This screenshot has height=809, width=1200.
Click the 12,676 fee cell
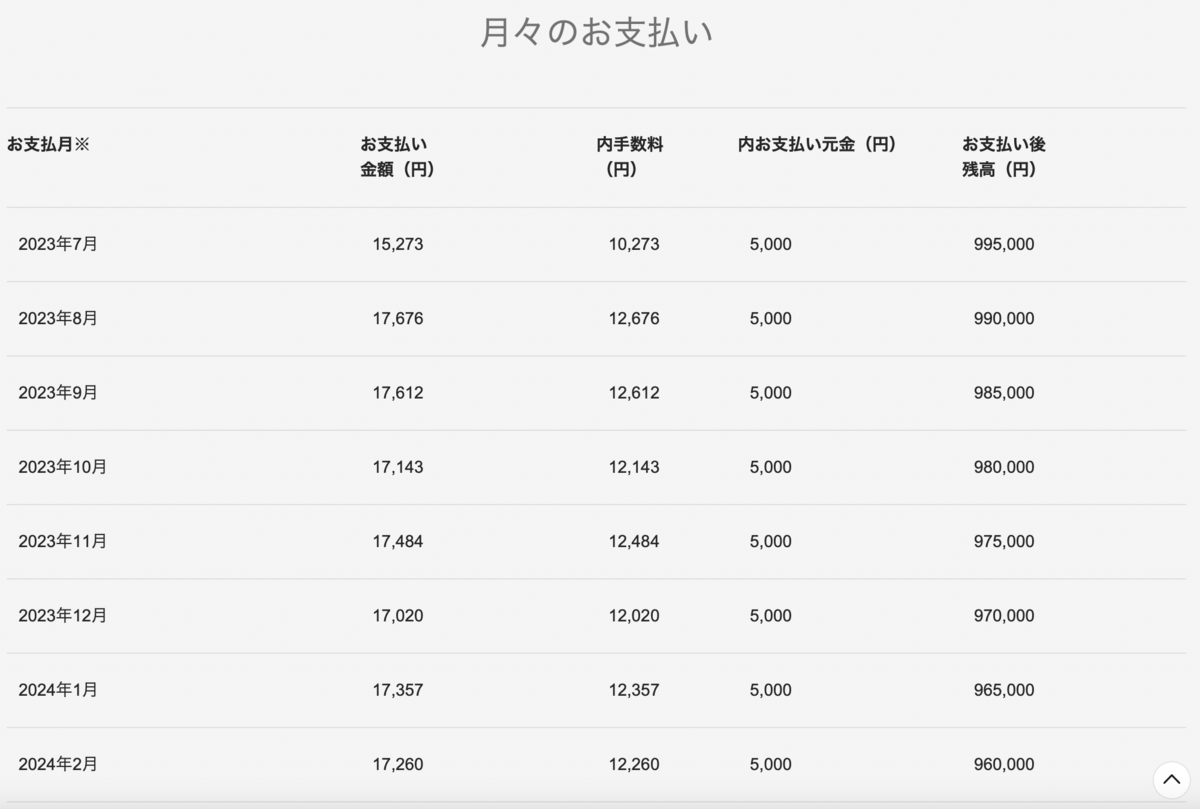click(634, 319)
